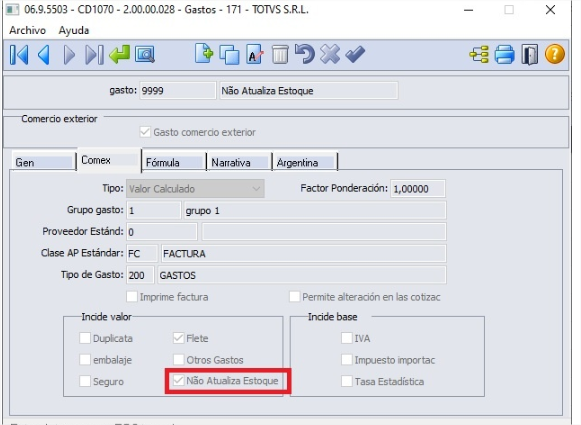Image resolution: width=581 pixels, height=425 pixels.
Task: Go to next record arrow
Action: click(x=69, y=55)
